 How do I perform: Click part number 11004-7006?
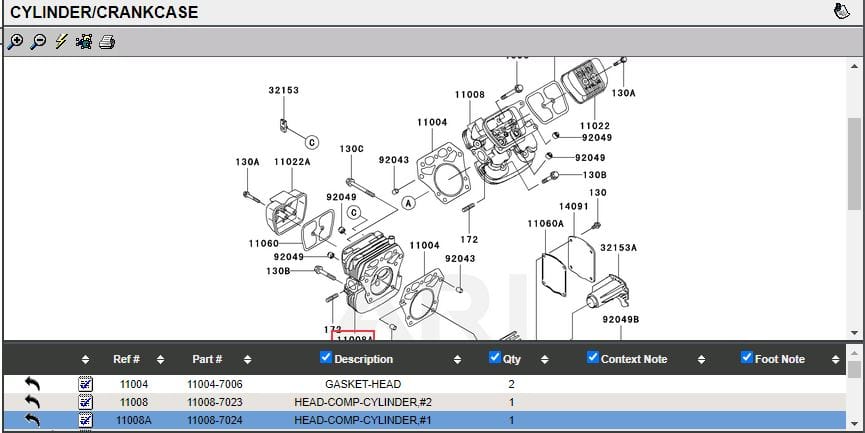(214, 384)
